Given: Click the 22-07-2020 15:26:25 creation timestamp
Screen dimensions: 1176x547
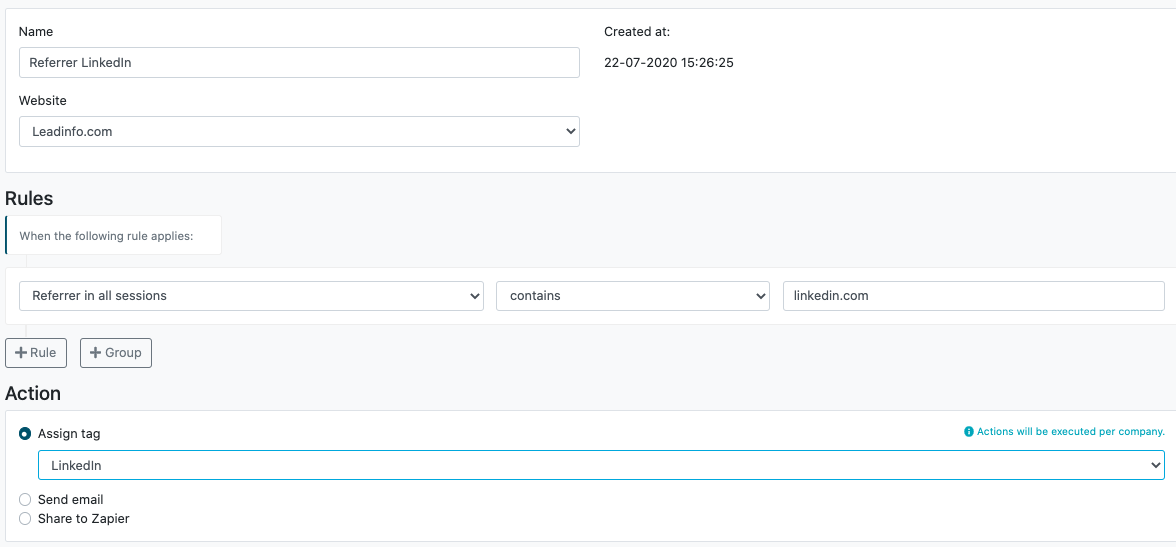Looking at the screenshot, I should click(669, 63).
